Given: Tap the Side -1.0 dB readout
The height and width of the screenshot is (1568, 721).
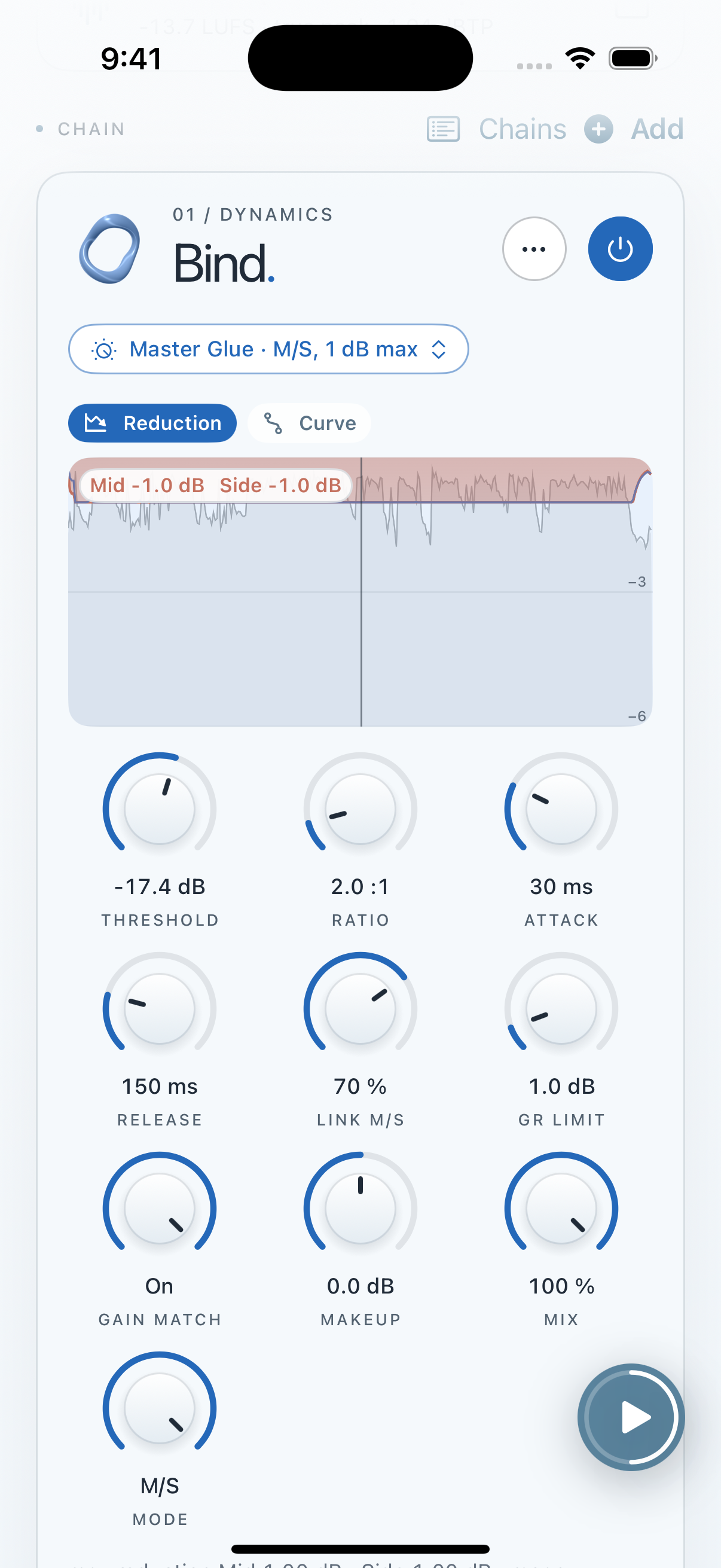Looking at the screenshot, I should (280, 486).
